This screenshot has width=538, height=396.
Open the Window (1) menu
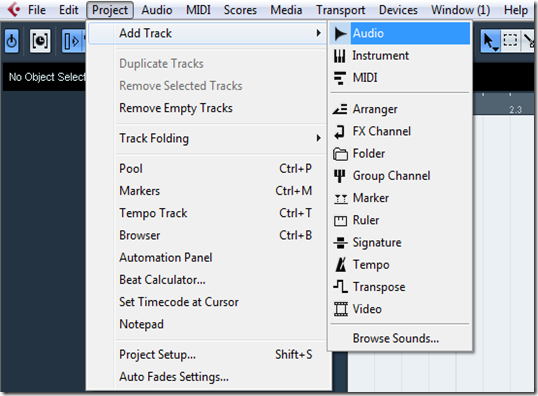[460, 10]
